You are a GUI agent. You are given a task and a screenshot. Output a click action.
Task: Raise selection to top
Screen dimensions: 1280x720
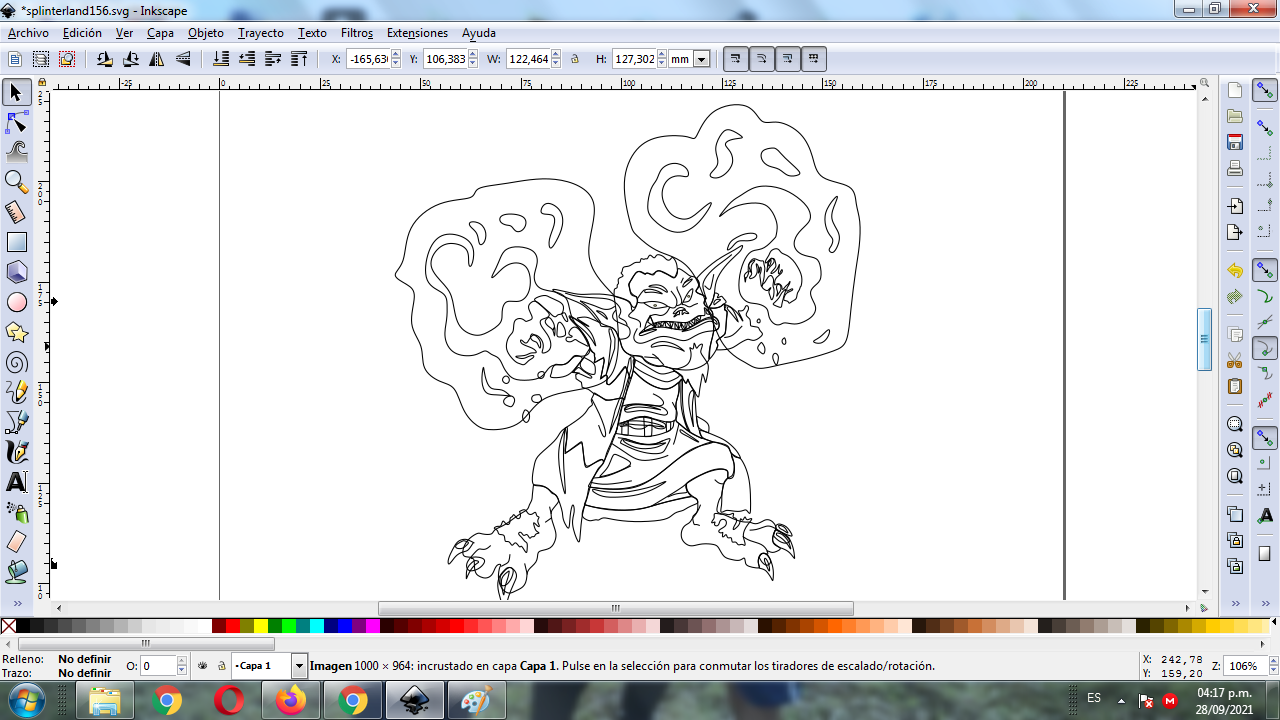299,59
